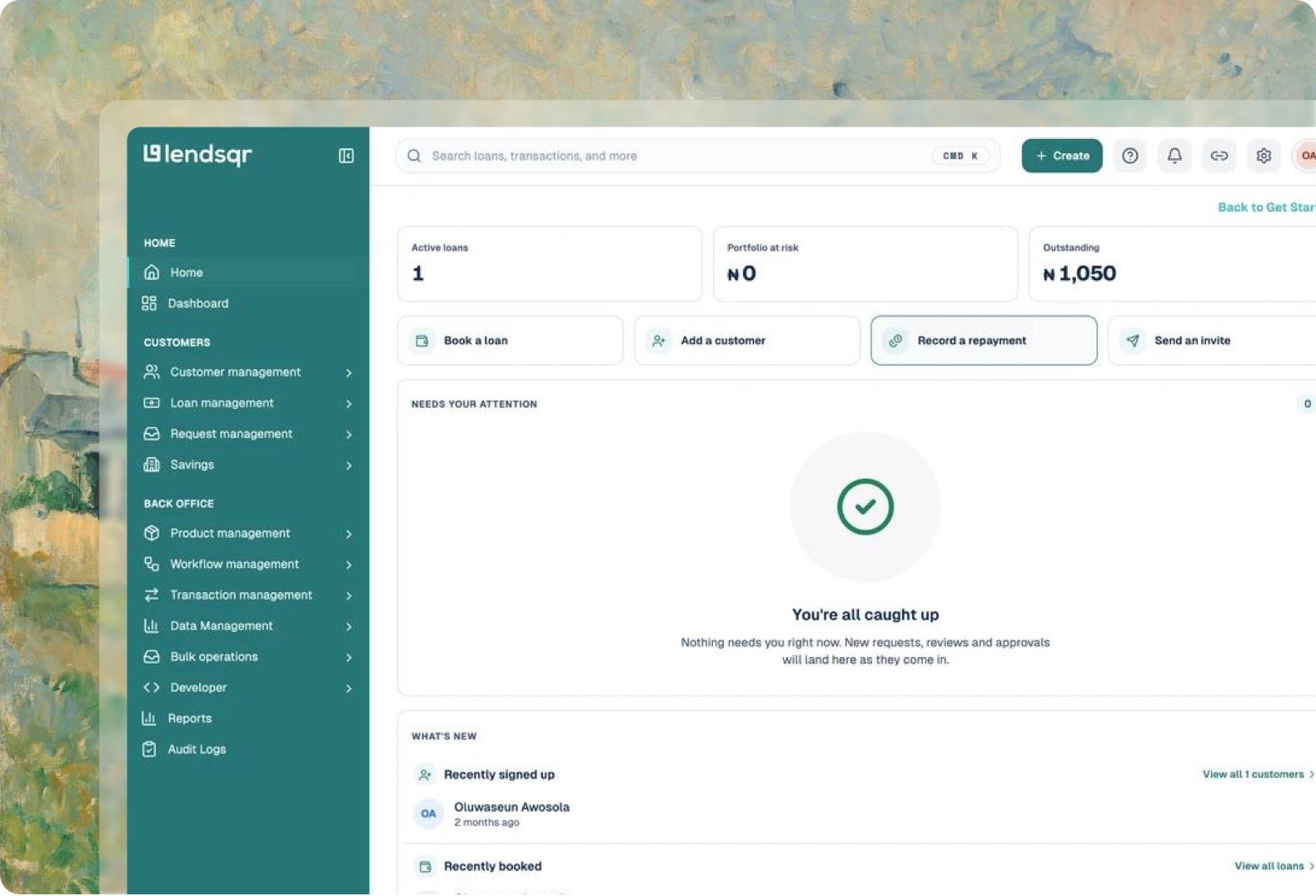This screenshot has width=1316, height=896.
Task: Open Loan management menu label
Action: tap(222, 403)
